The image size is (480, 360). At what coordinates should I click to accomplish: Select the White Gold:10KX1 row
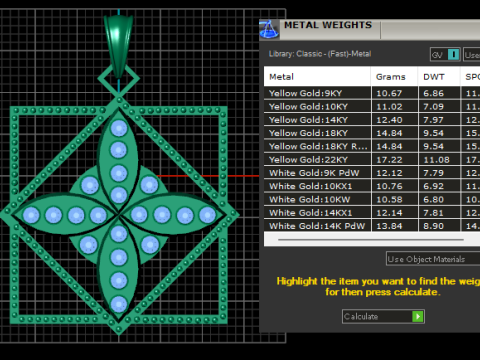[x=372, y=186]
